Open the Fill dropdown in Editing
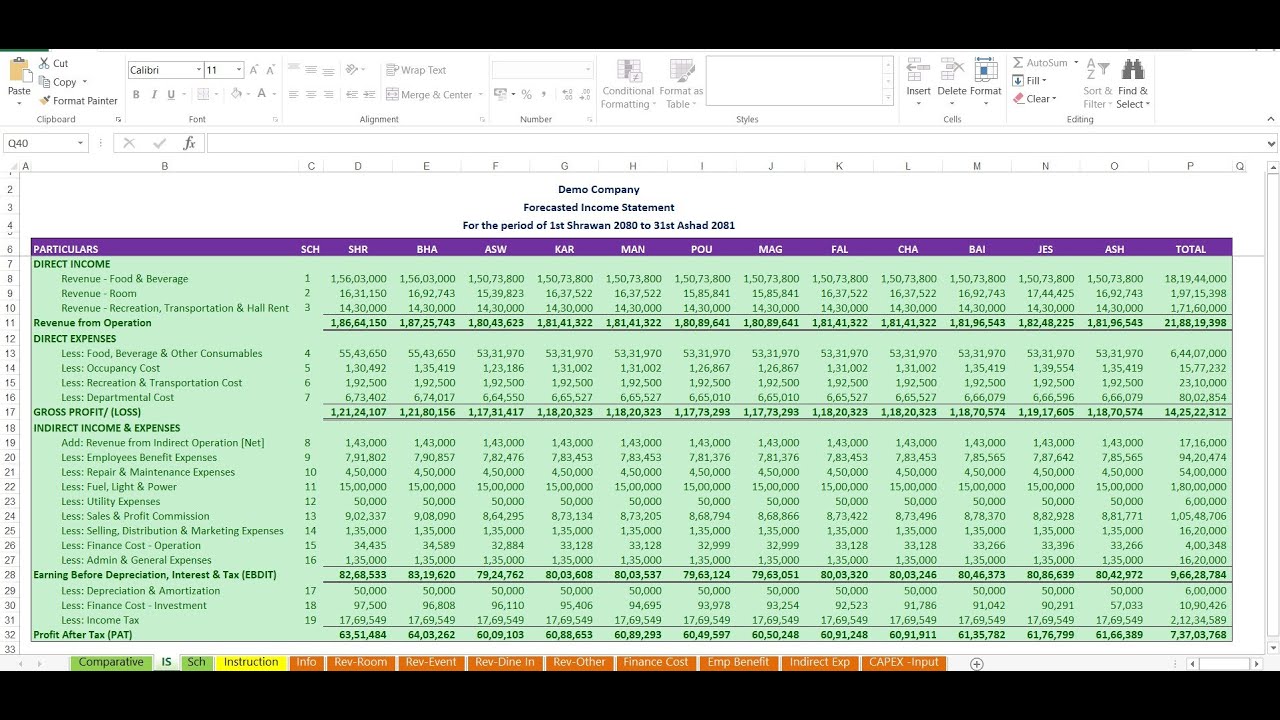 tap(1030, 81)
